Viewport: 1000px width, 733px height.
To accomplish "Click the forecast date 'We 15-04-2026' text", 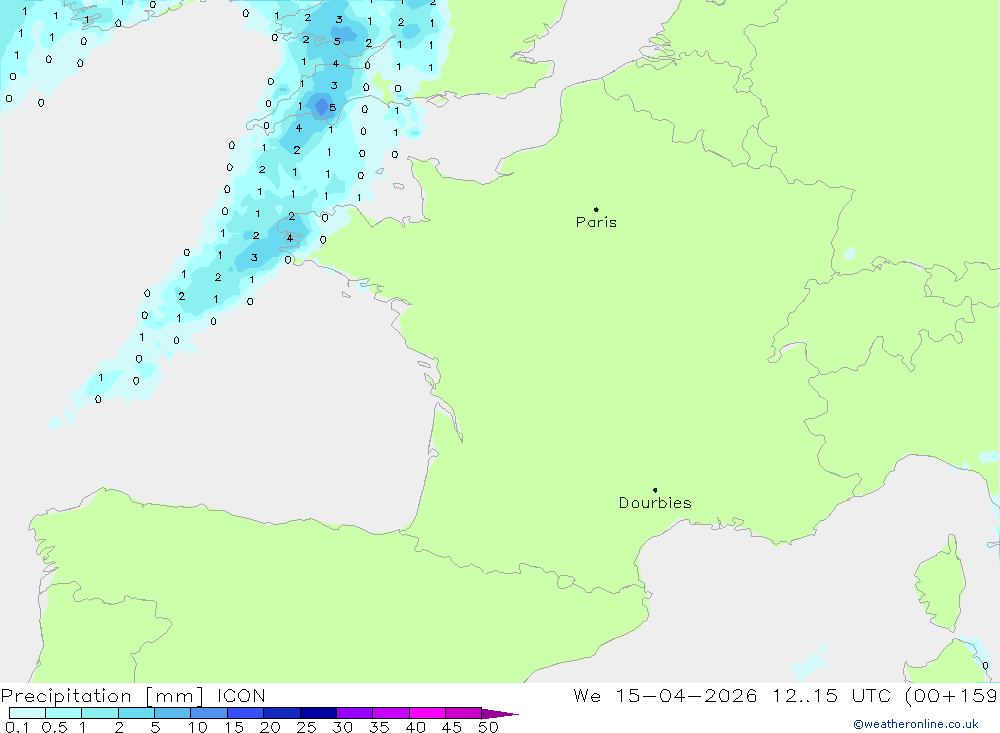I will click(665, 695).
